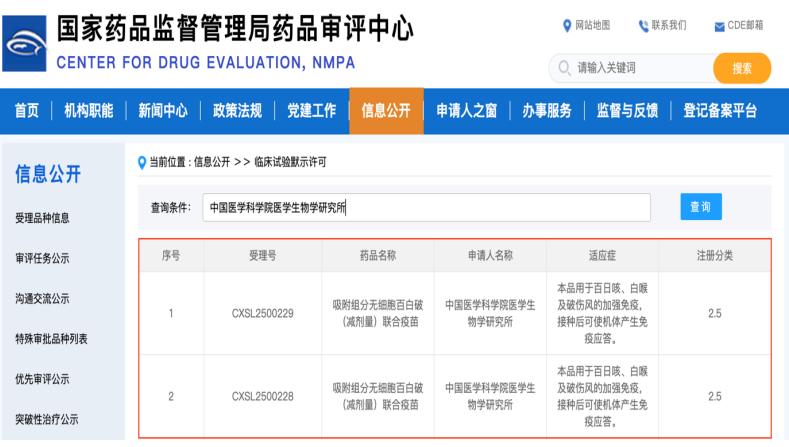Open 登记备案平台 from the navigation bar
The image size is (789, 447).
(x=720, y=111)
